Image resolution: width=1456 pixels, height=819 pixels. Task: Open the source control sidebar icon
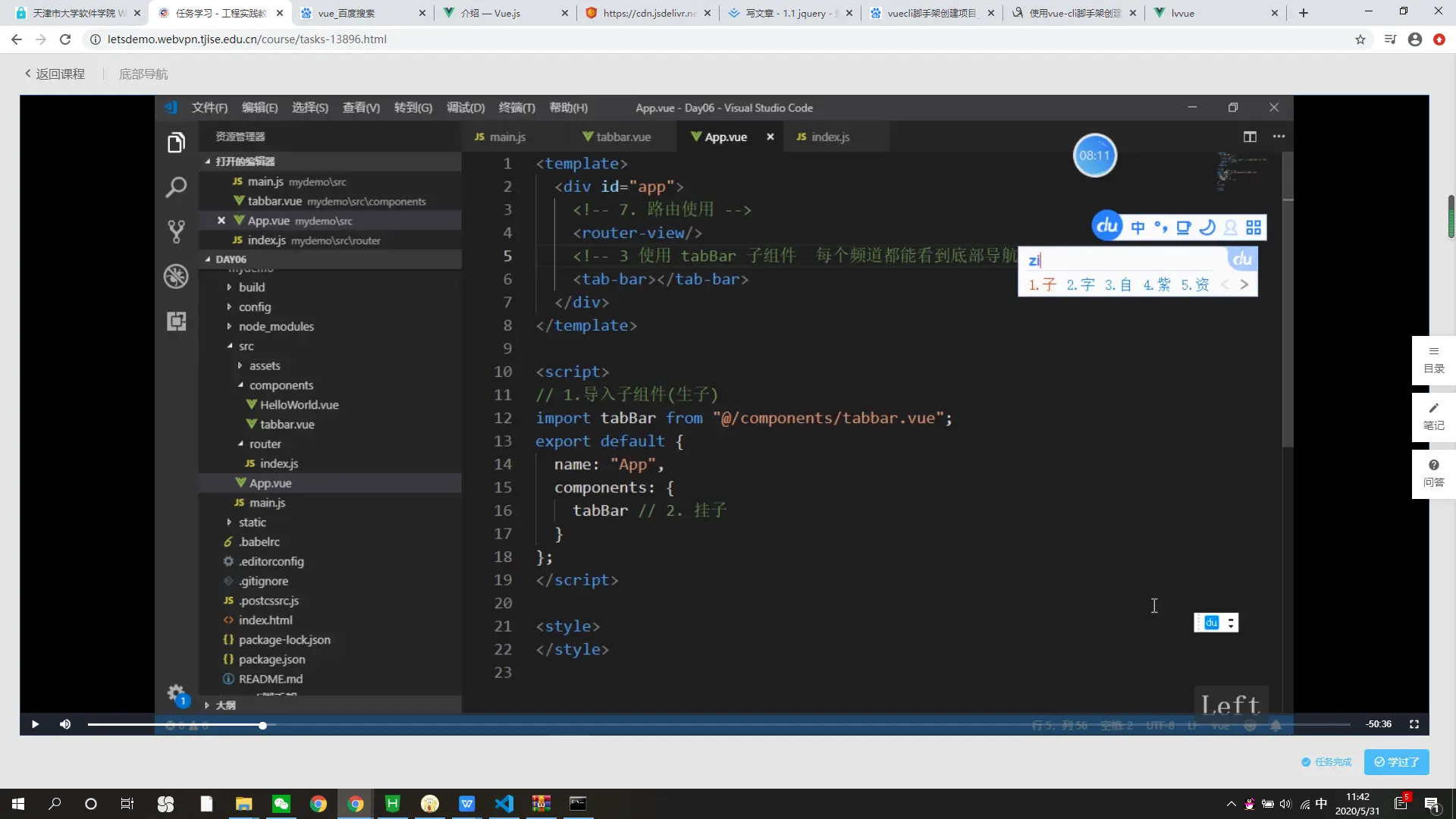tap(176, 231)
